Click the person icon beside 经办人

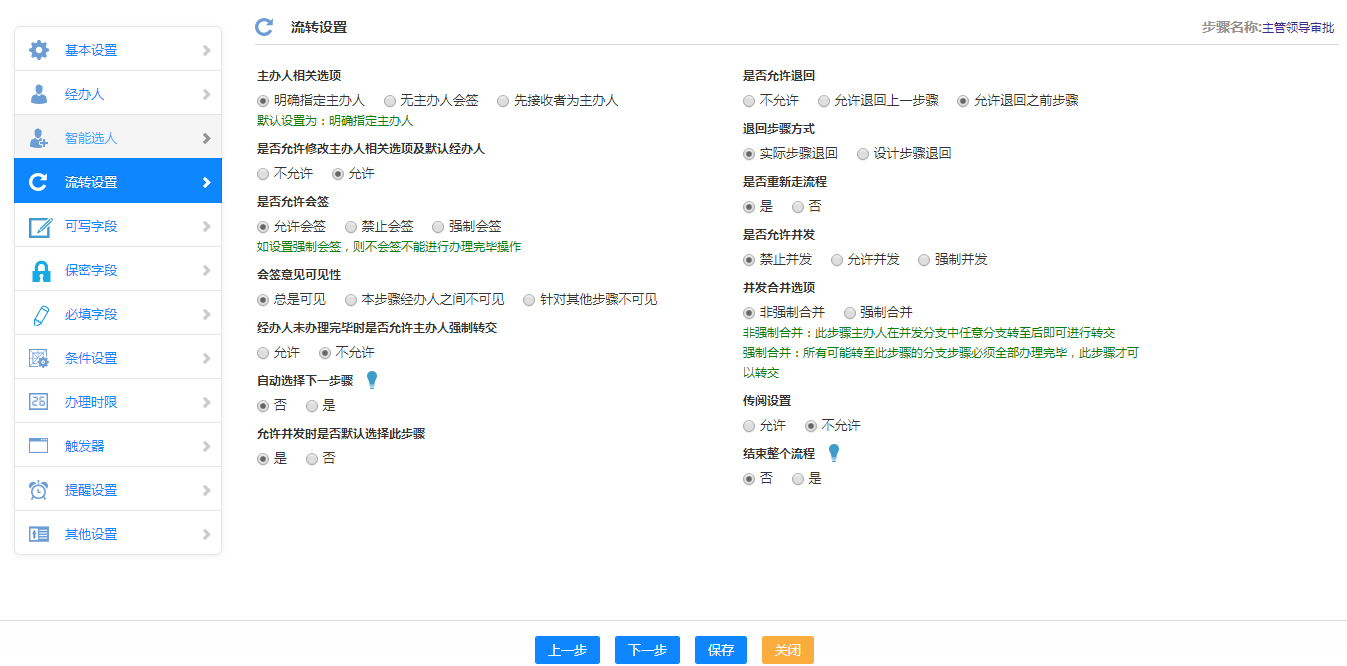click(39, 94)
